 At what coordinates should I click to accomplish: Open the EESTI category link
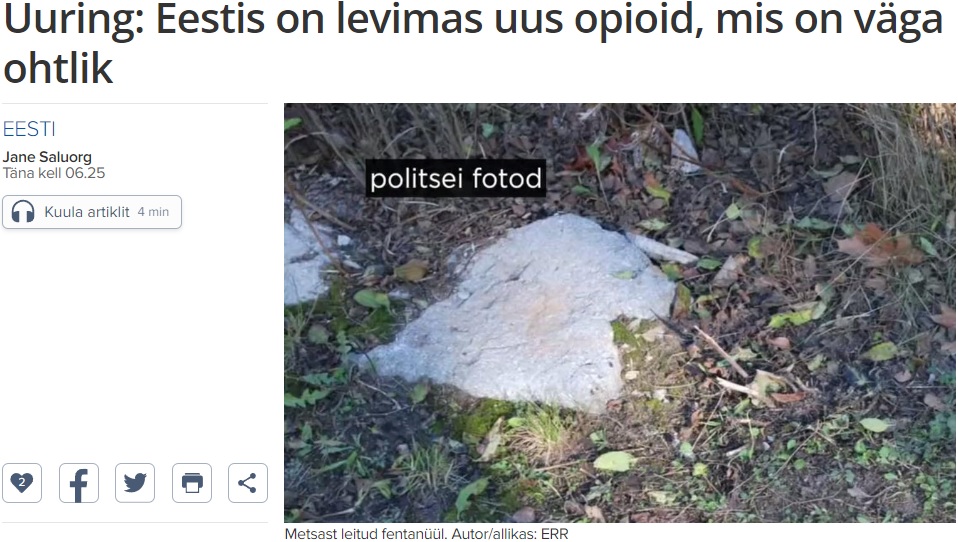point(29,129)
